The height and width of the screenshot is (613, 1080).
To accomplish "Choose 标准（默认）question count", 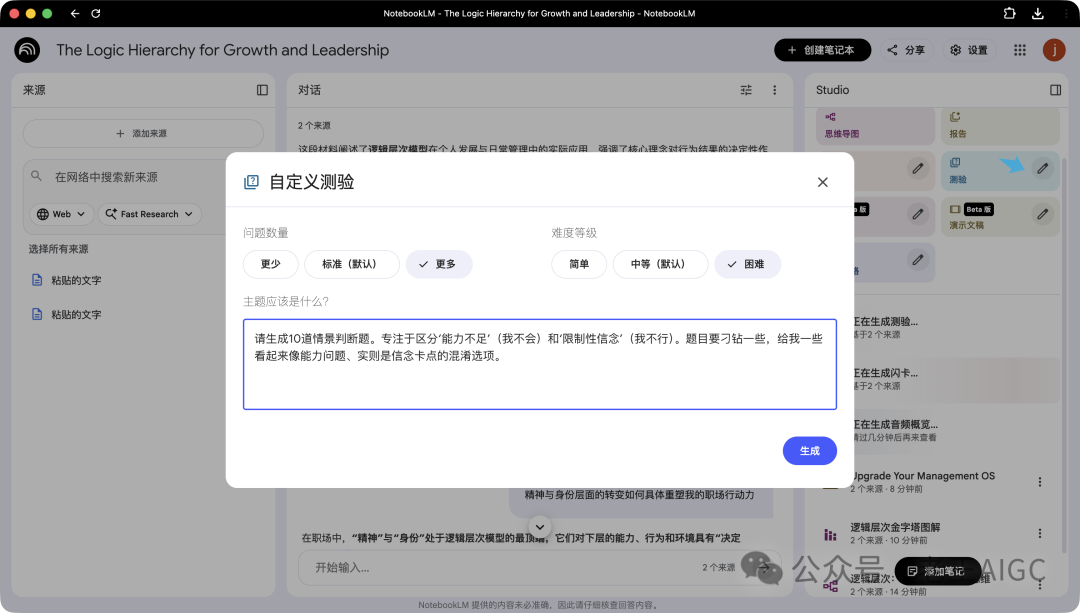I will click(351, 264).
